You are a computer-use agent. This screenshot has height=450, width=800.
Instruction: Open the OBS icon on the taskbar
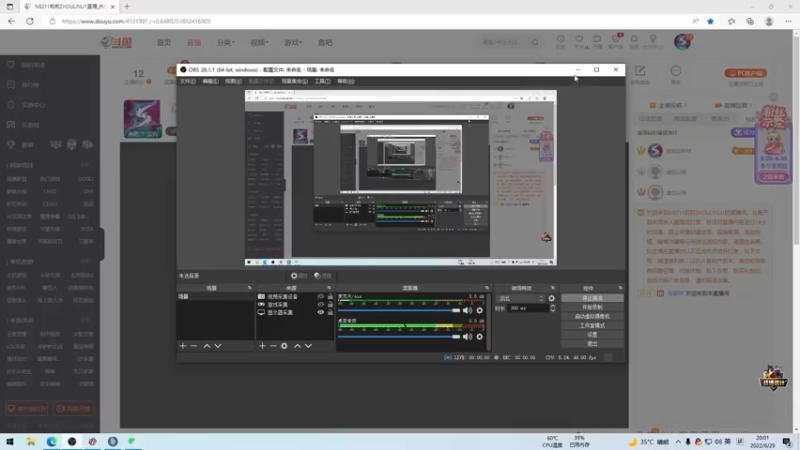[x=72, y=442]
